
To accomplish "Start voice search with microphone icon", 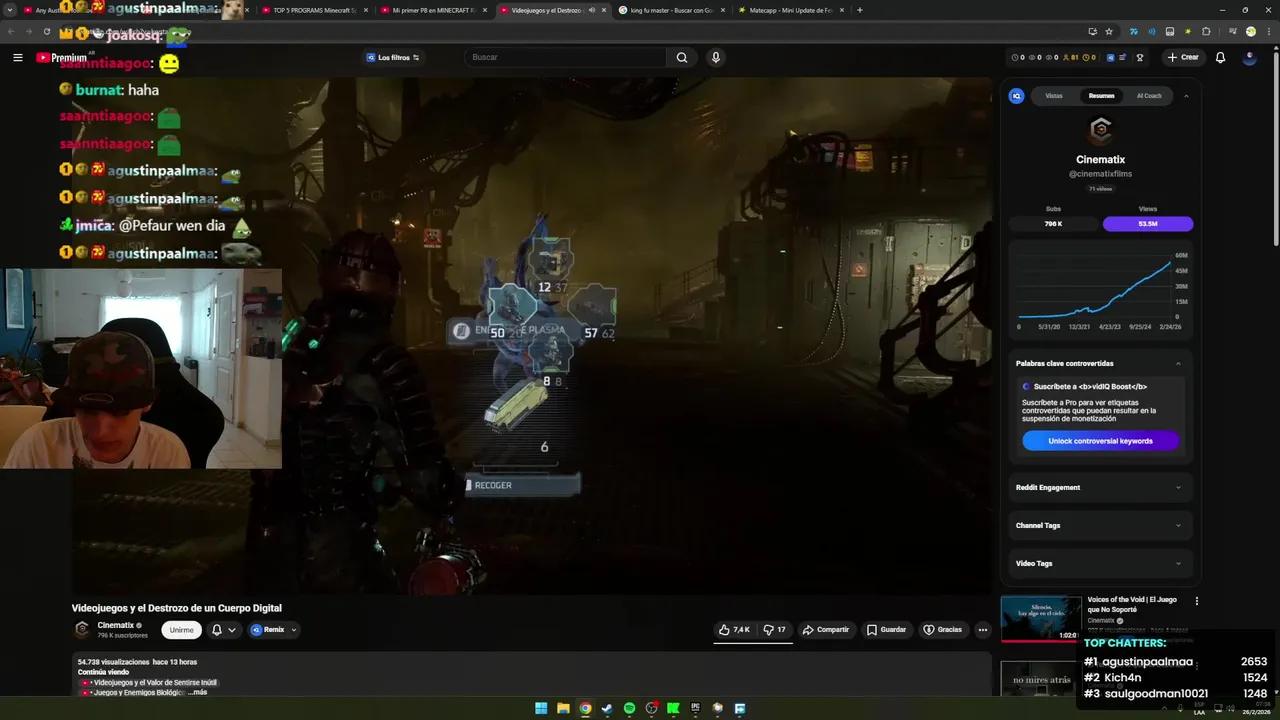I will pyautogui.click(x=715, y=57).
